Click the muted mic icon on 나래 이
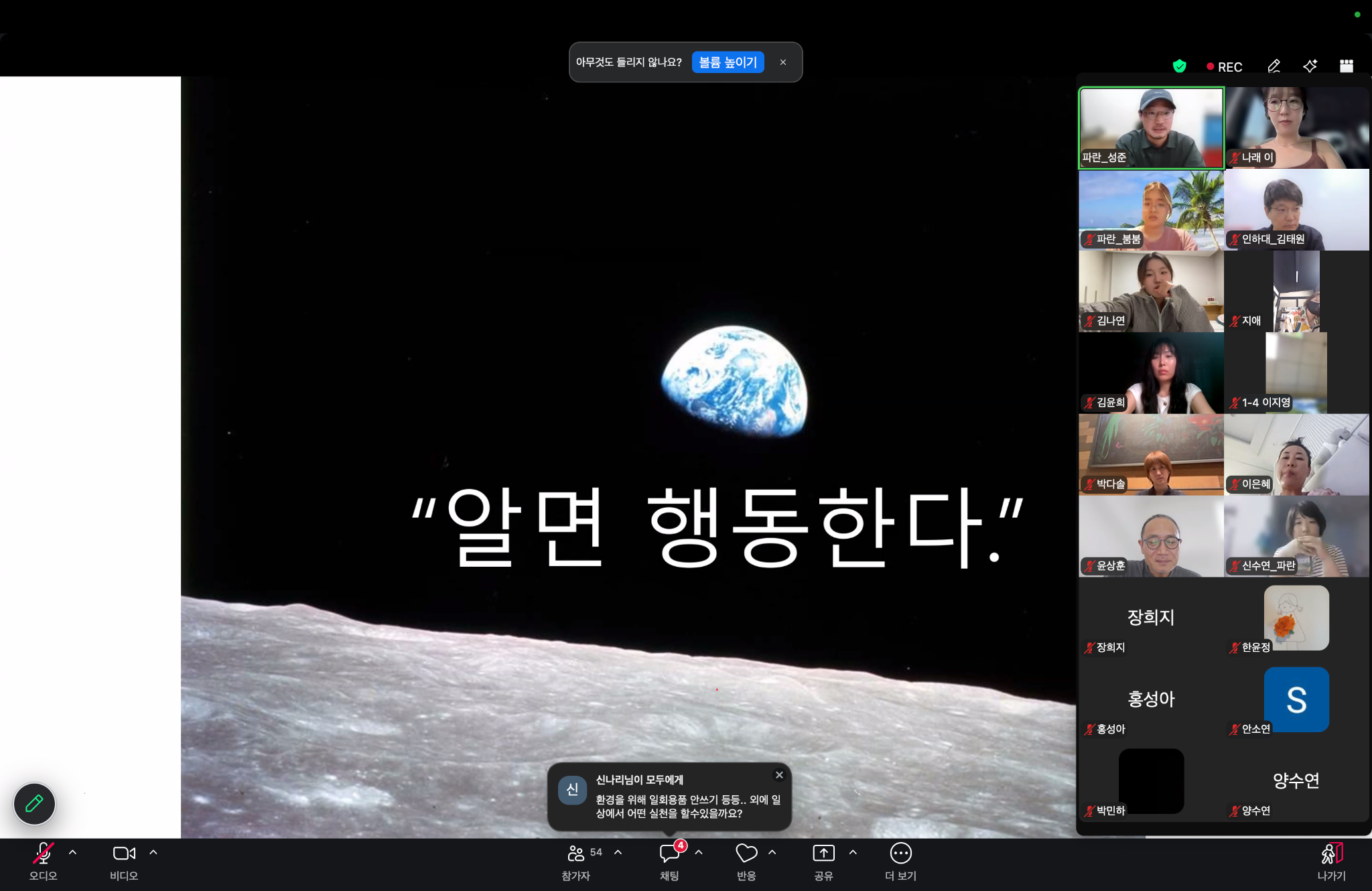The height and width of the screenshot is (891, 1372). tap(1235, 157)
